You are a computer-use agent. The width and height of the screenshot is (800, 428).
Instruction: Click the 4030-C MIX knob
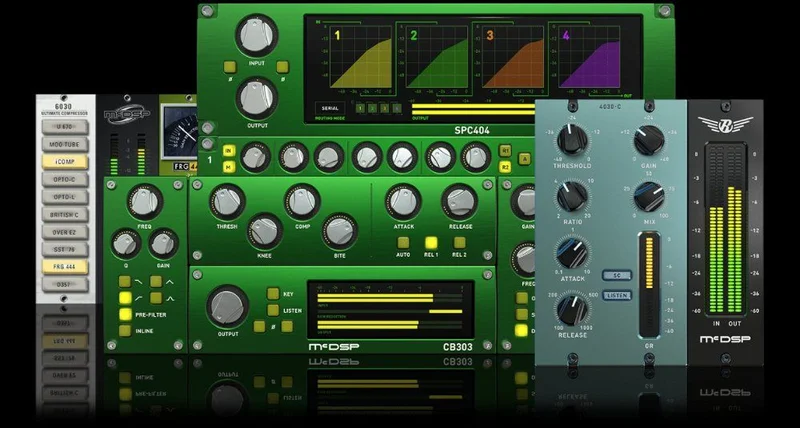pyautogui.click(x=649, y=196)
